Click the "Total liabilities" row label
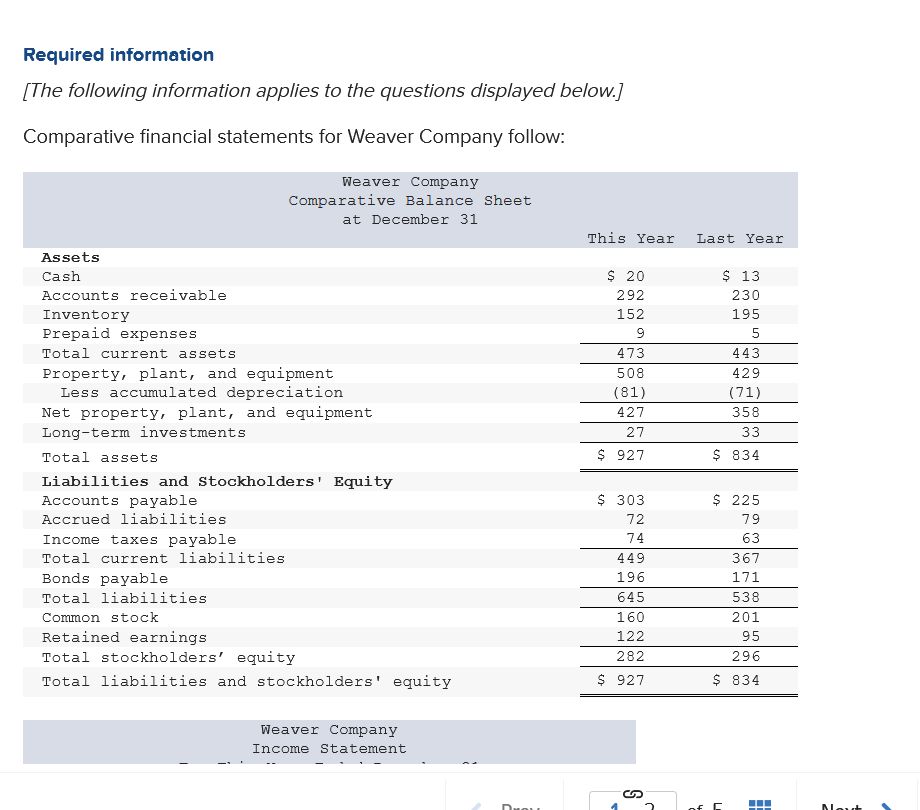Screen dimensions: 920x810 pyautogui.click(x=124, y=598)
